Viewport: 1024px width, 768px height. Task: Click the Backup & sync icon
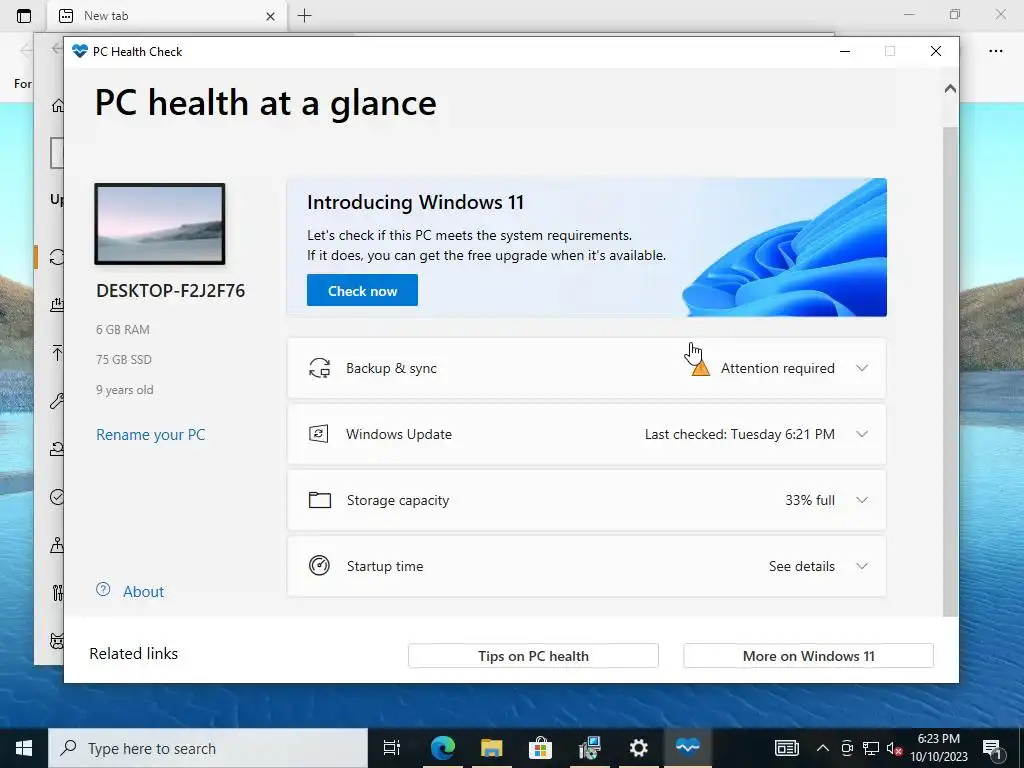[x=319, y=368]
